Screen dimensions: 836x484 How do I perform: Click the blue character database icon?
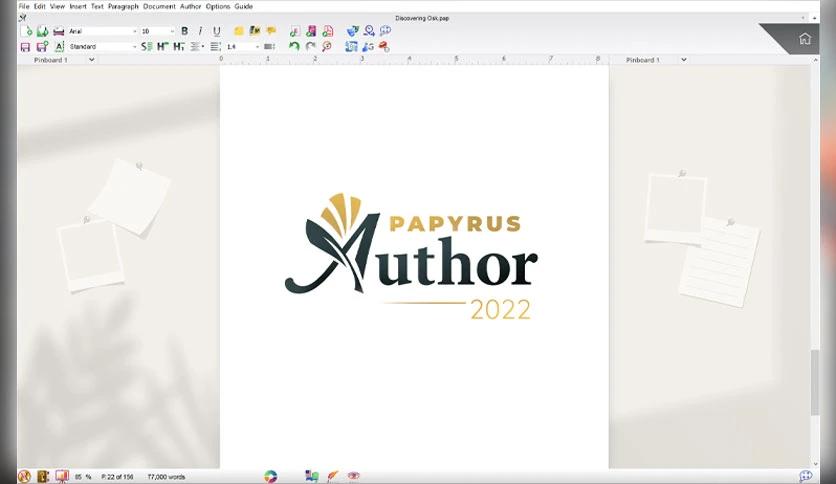click(x=368, y=47)
